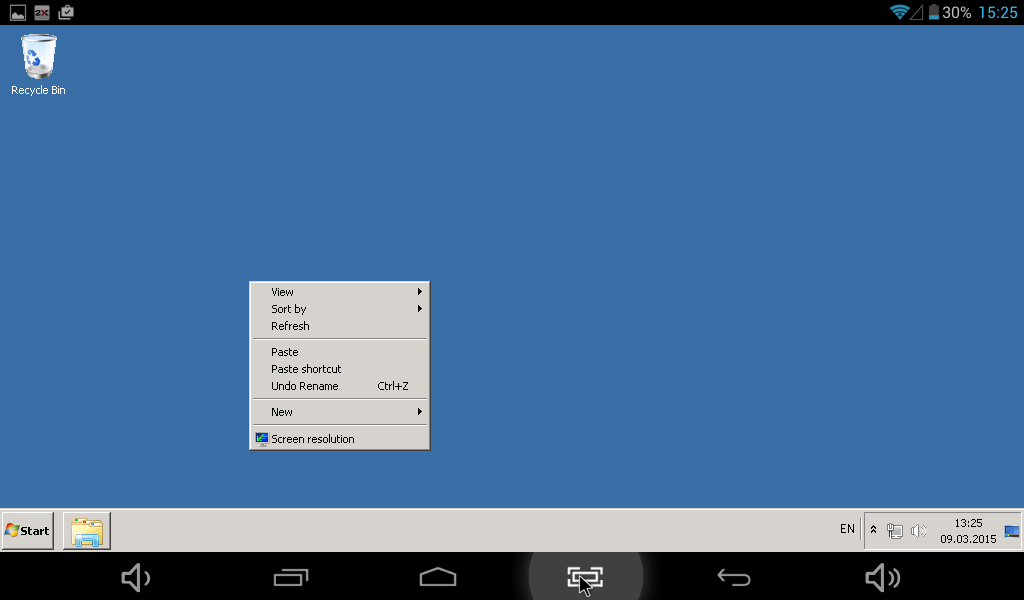Tap the screenshot capture icon in navigation bar
The width and height of the screenshot is (1024, 600).
click(x=585, y=578)
